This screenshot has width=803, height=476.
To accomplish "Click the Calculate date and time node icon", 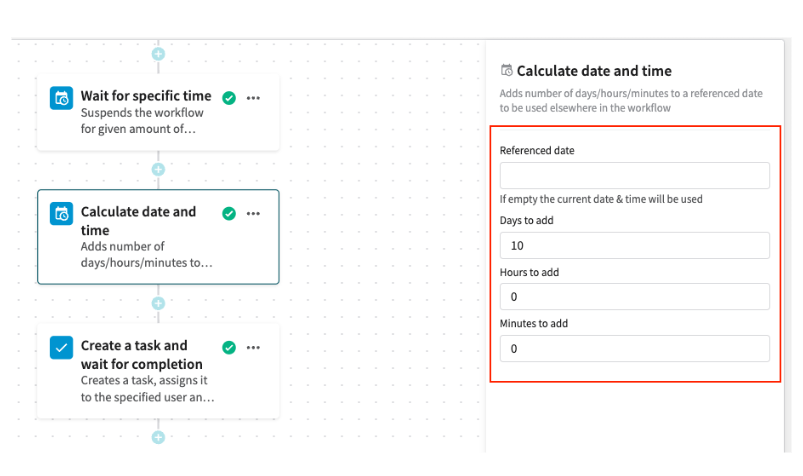I will point(61,213).
